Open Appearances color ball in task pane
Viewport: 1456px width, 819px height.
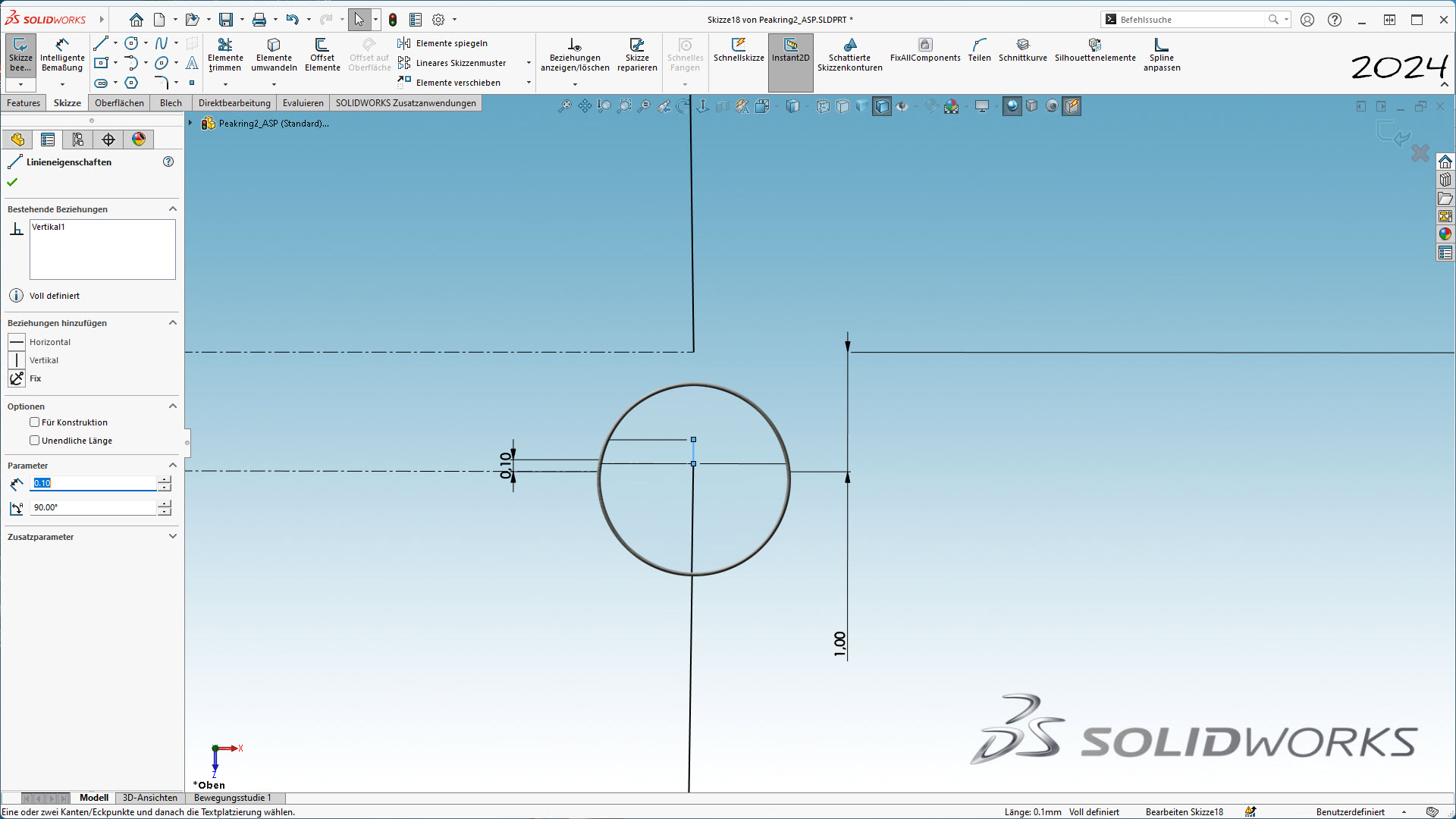[x=1445, y=234]
